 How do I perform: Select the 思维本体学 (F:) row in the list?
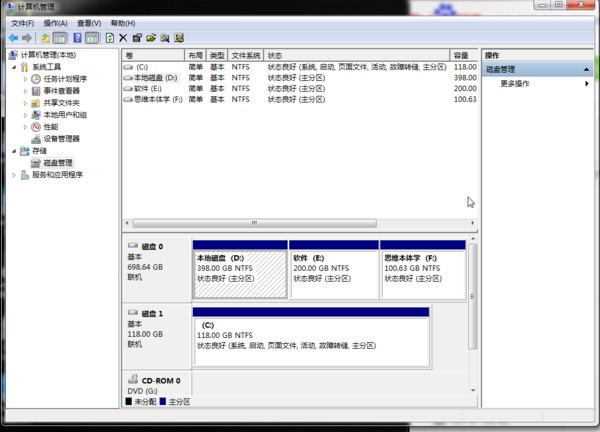pos(300,99)
